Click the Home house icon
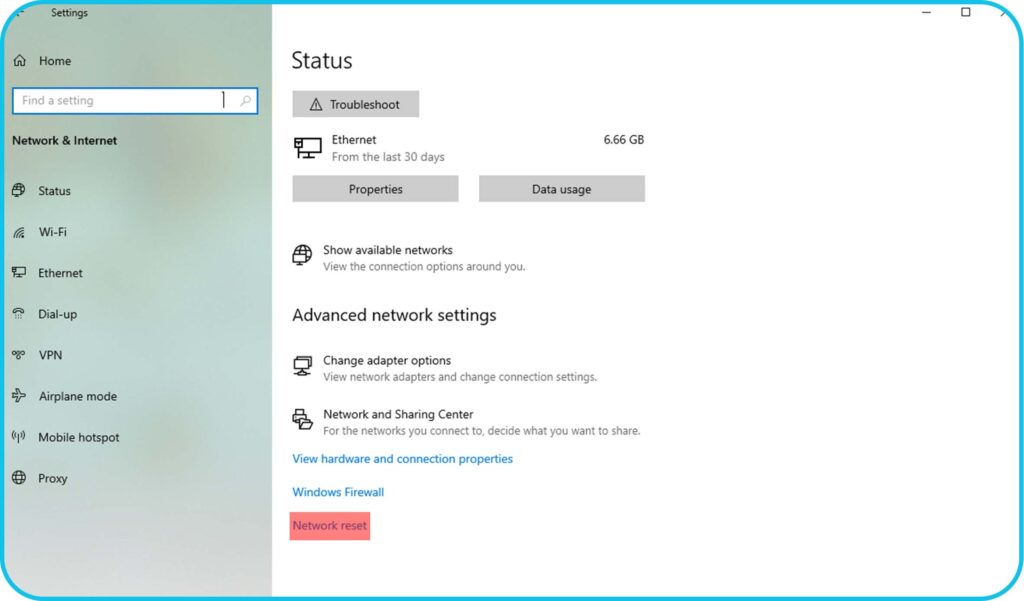The width and height of the screenshot is (1024, 601). (x=20, y=61)
